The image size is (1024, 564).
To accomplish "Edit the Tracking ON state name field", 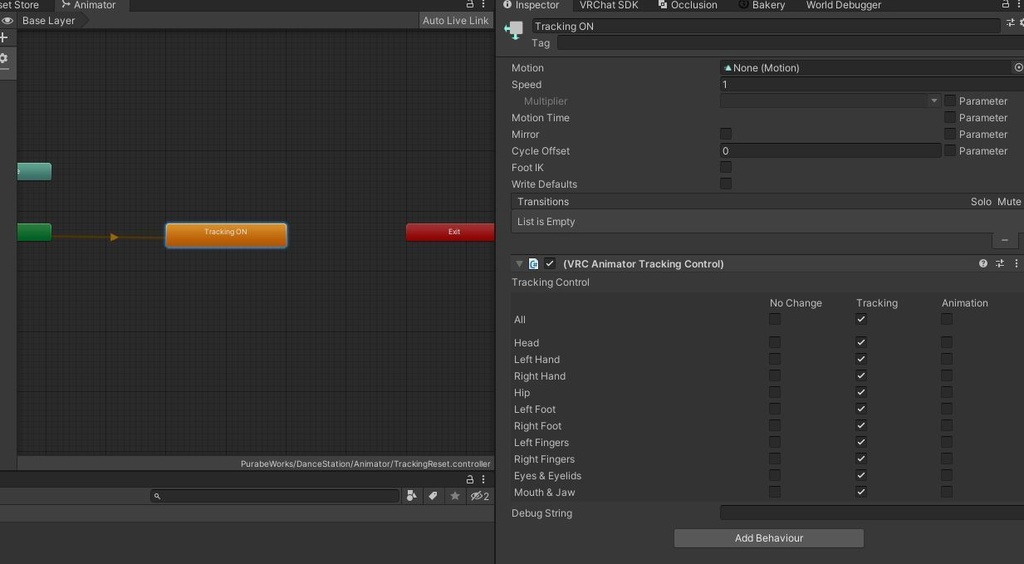I will [765, 26].
